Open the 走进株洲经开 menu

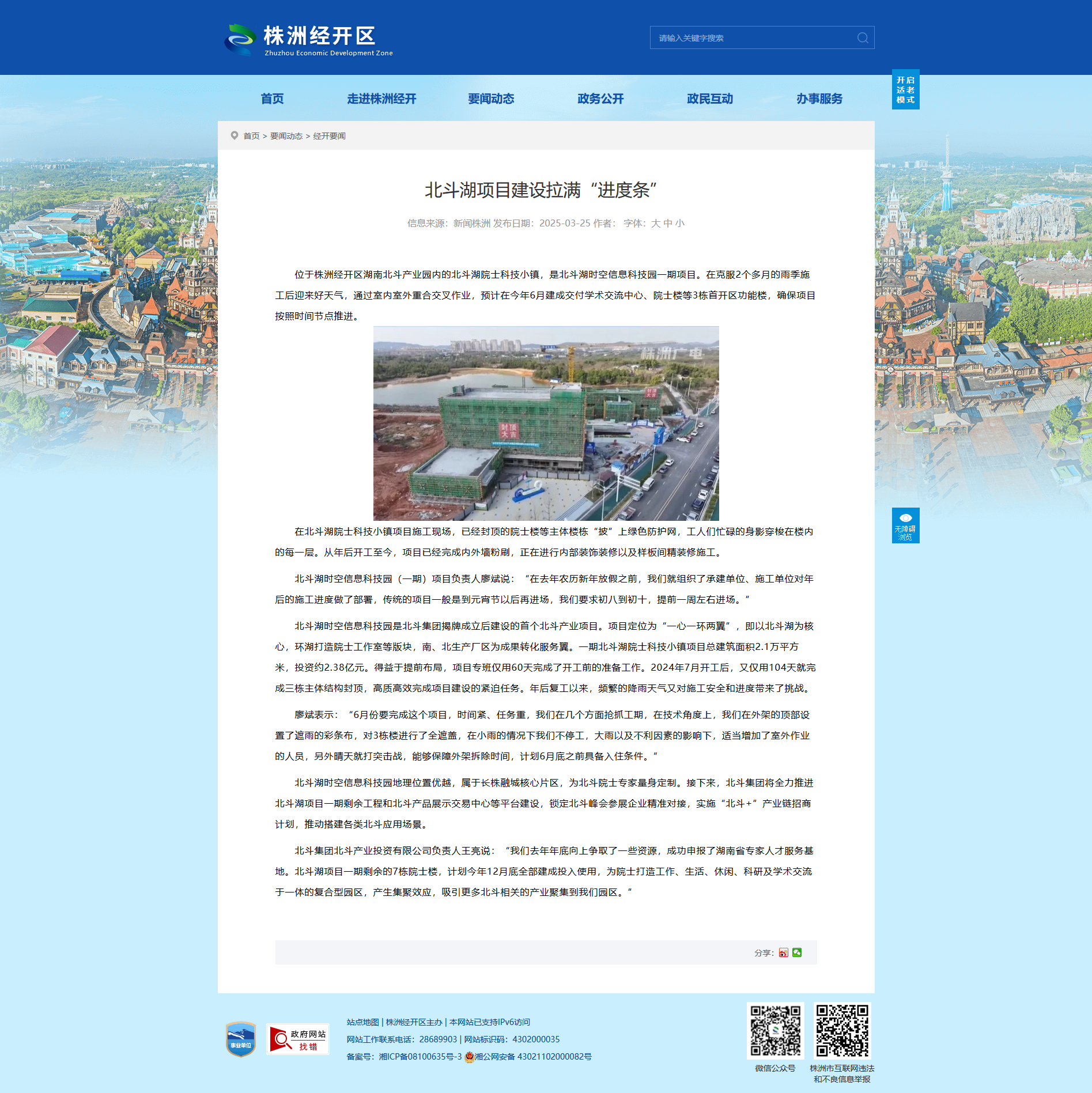[381, 99]
